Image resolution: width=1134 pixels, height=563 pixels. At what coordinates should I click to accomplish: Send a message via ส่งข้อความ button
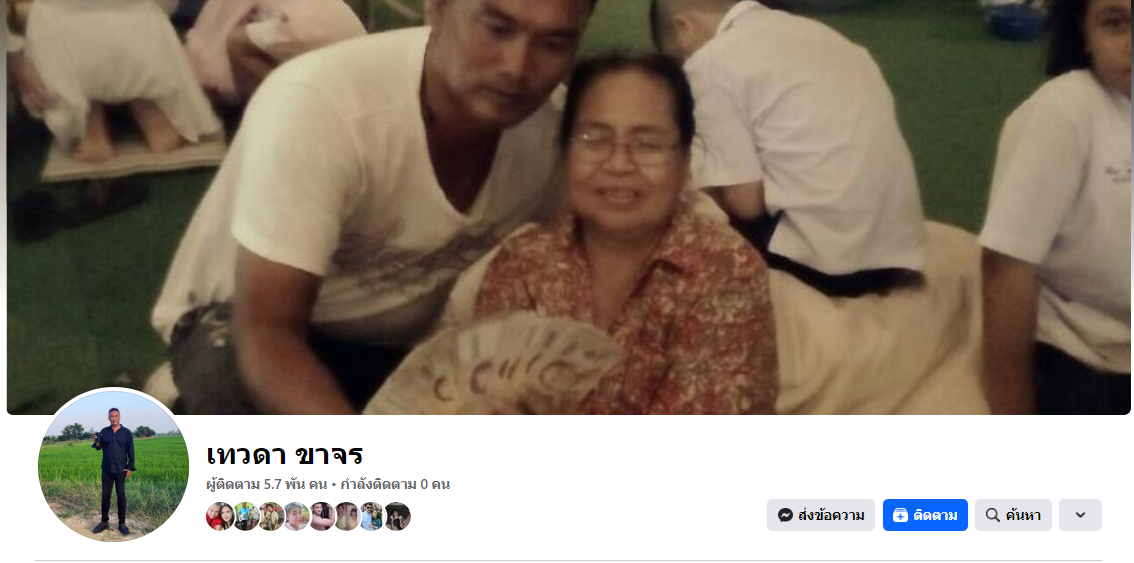821,515
